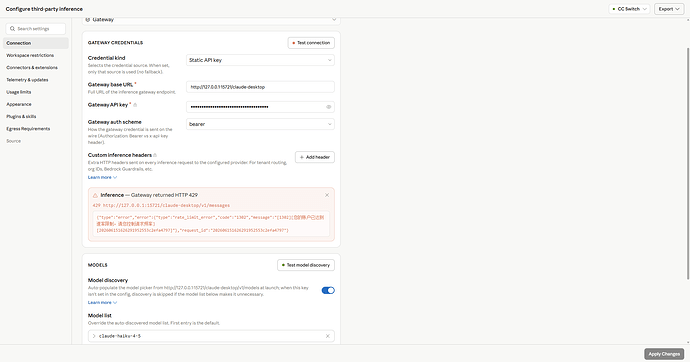Dismiss the Inference HTTP 429 error
The width and height of the screenshot is (690, 362).
[327, 195]
